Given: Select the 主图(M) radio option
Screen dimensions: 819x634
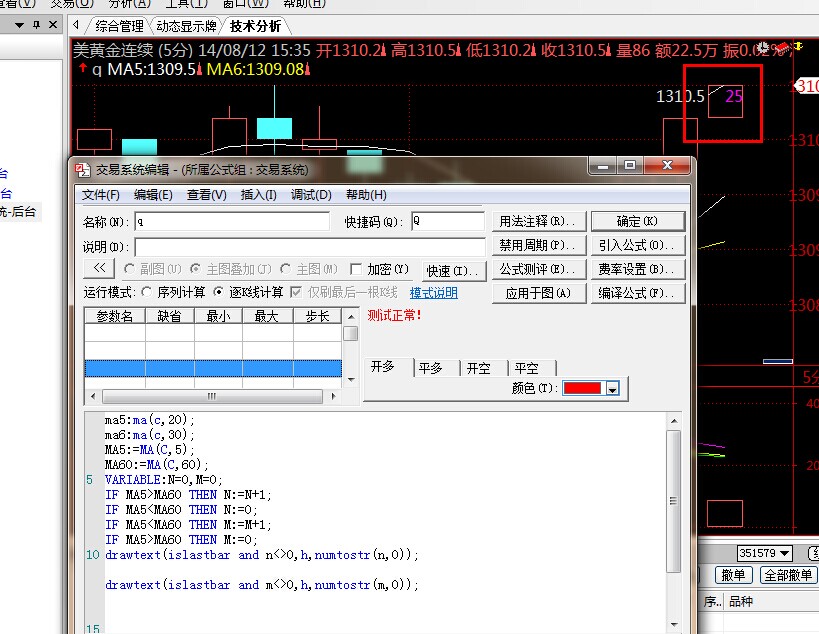Looking at the screenshot, I should click(x=285, y=269).
